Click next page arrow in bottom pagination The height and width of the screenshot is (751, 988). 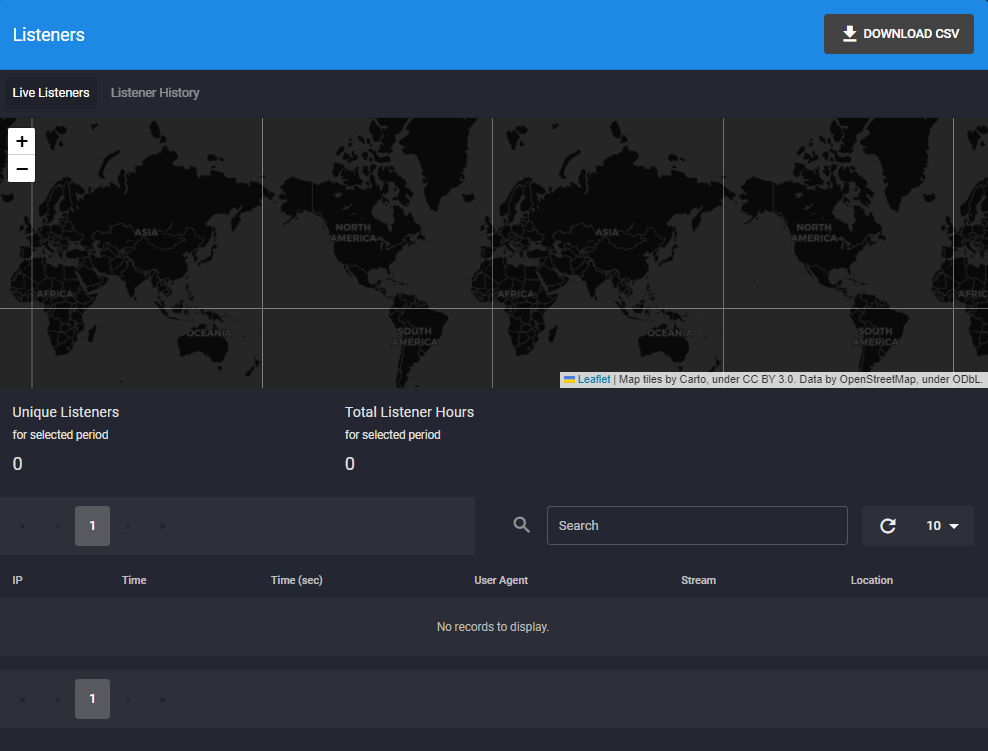128,699
